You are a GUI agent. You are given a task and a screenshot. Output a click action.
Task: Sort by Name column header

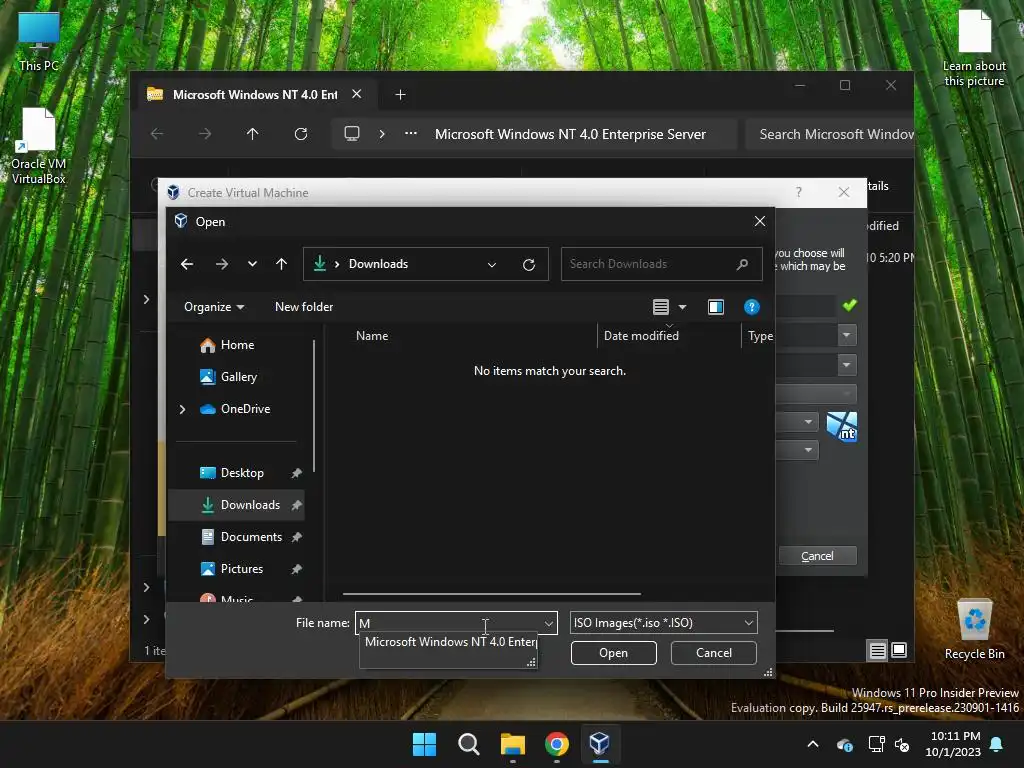372,336
